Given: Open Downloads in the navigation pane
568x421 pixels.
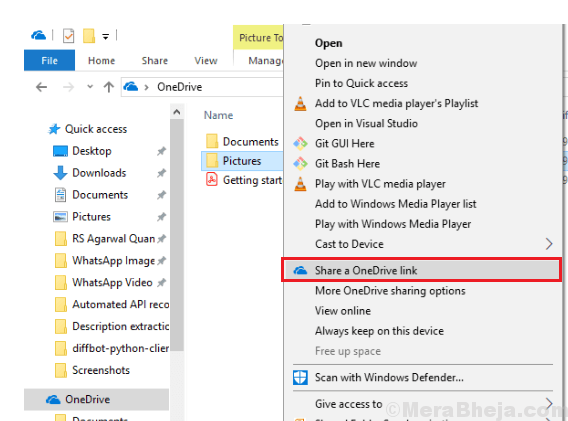Looking at the screenshot, I should point(99,173).
